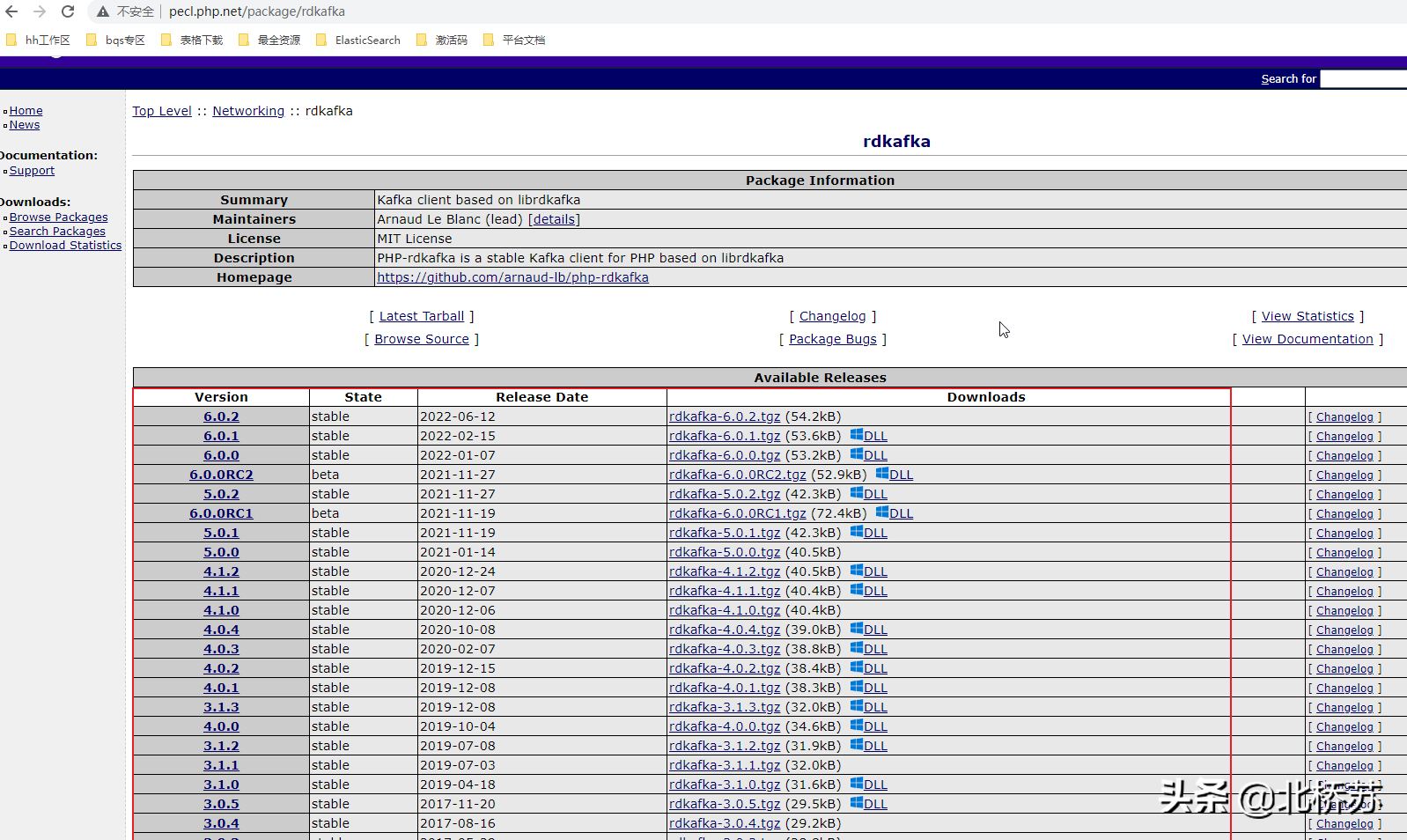Open the 最全资源 bookmark folder
The height and width of the screenshot is (840, 1407).
coord(269,40)
